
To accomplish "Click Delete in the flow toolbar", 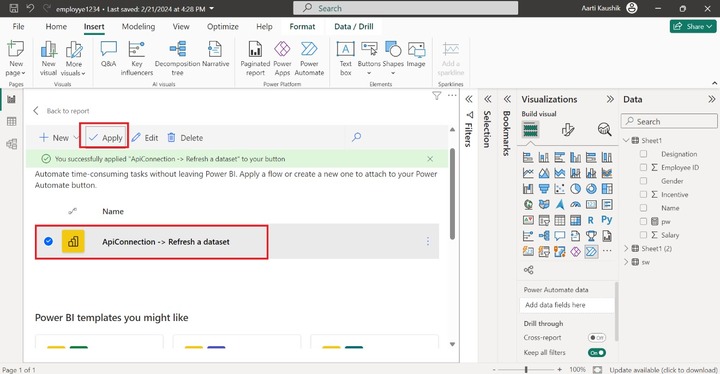I will pyautogui.click(x=185, y=138).
